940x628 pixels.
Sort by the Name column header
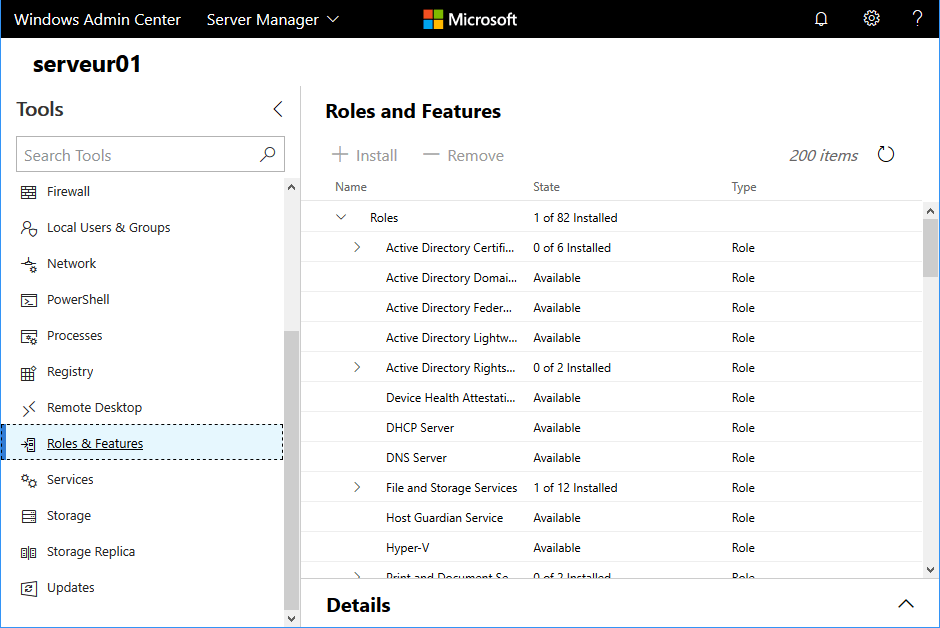tap(351, 187)
